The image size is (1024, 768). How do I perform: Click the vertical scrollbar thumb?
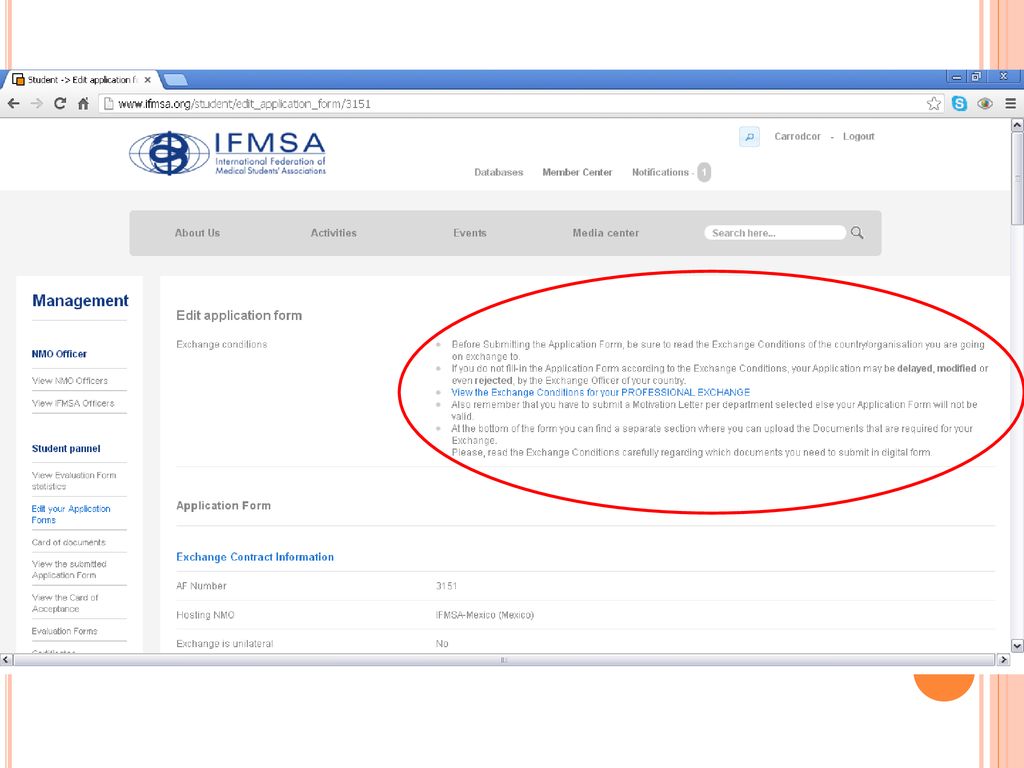click(x=1017, y=178)
